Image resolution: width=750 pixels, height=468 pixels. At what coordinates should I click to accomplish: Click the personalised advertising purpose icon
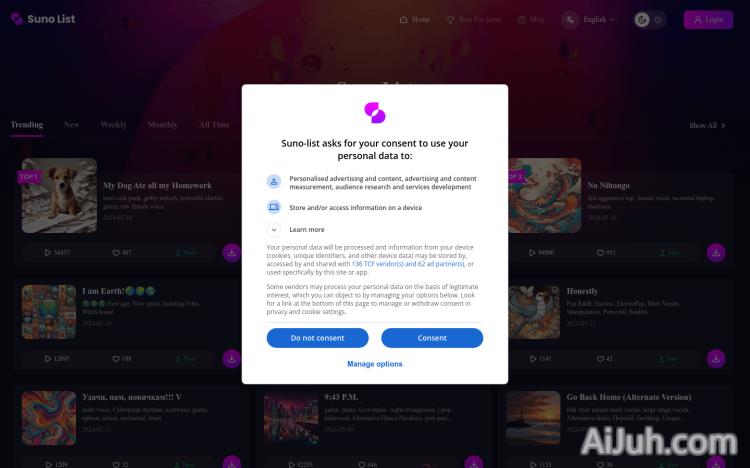(274, 182)
